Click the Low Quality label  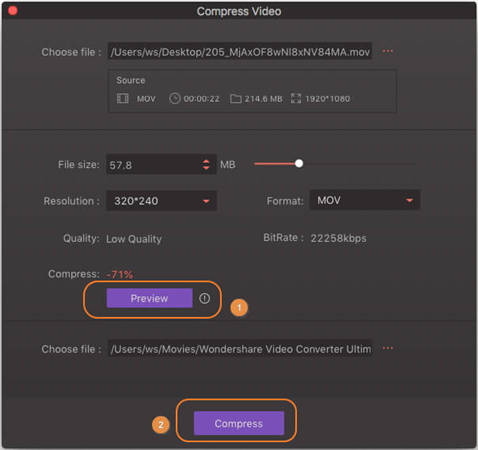click(x=134, y=239)
